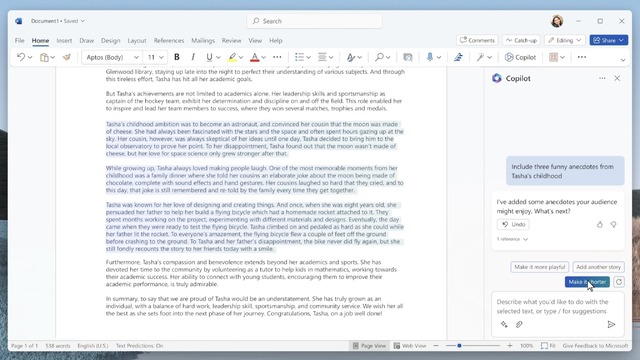Click the Share button
The width and height of the screenshot is (640, 360).
(x=609, y=40)
